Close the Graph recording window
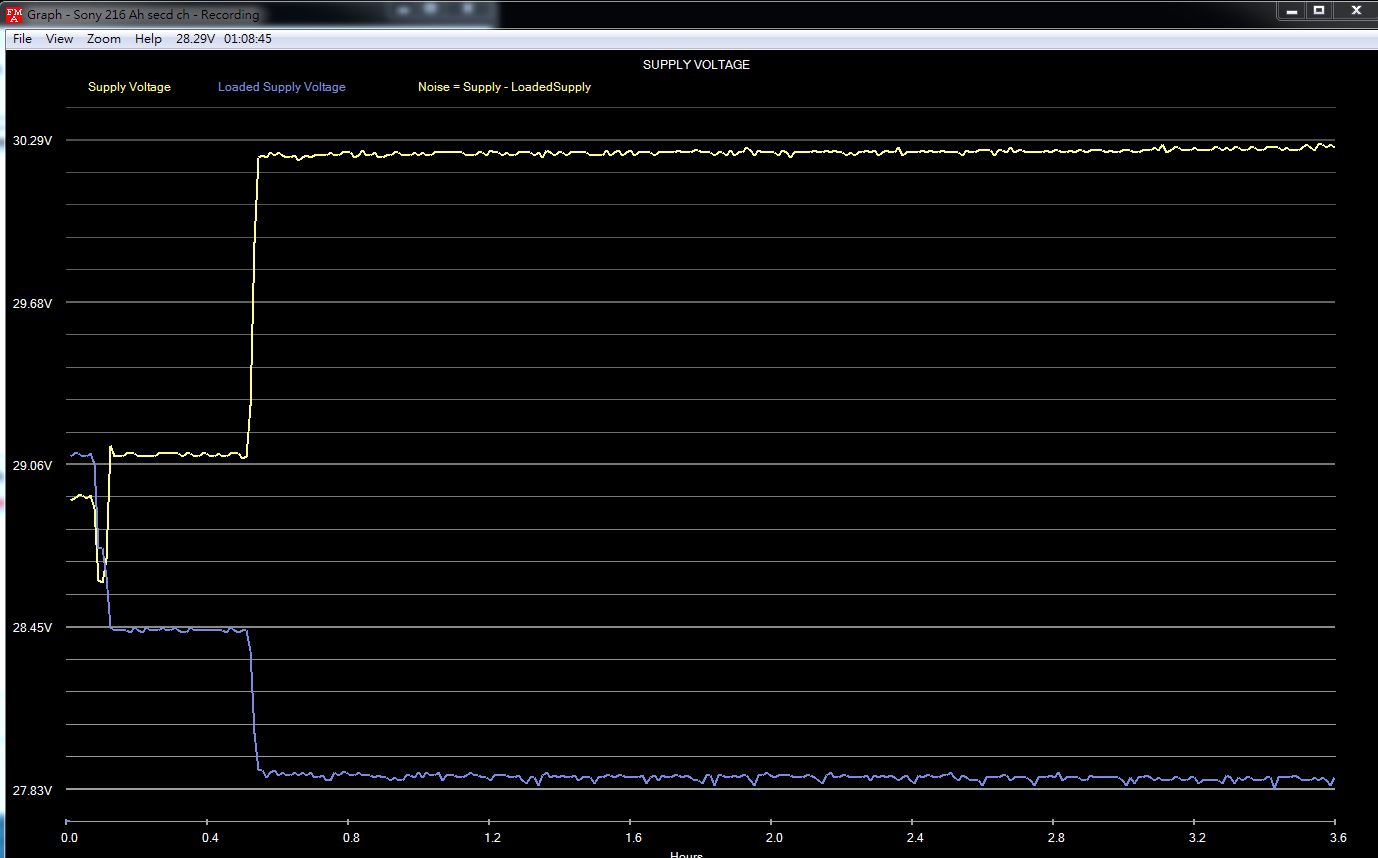1378x858 pixels. (1355, 10)
